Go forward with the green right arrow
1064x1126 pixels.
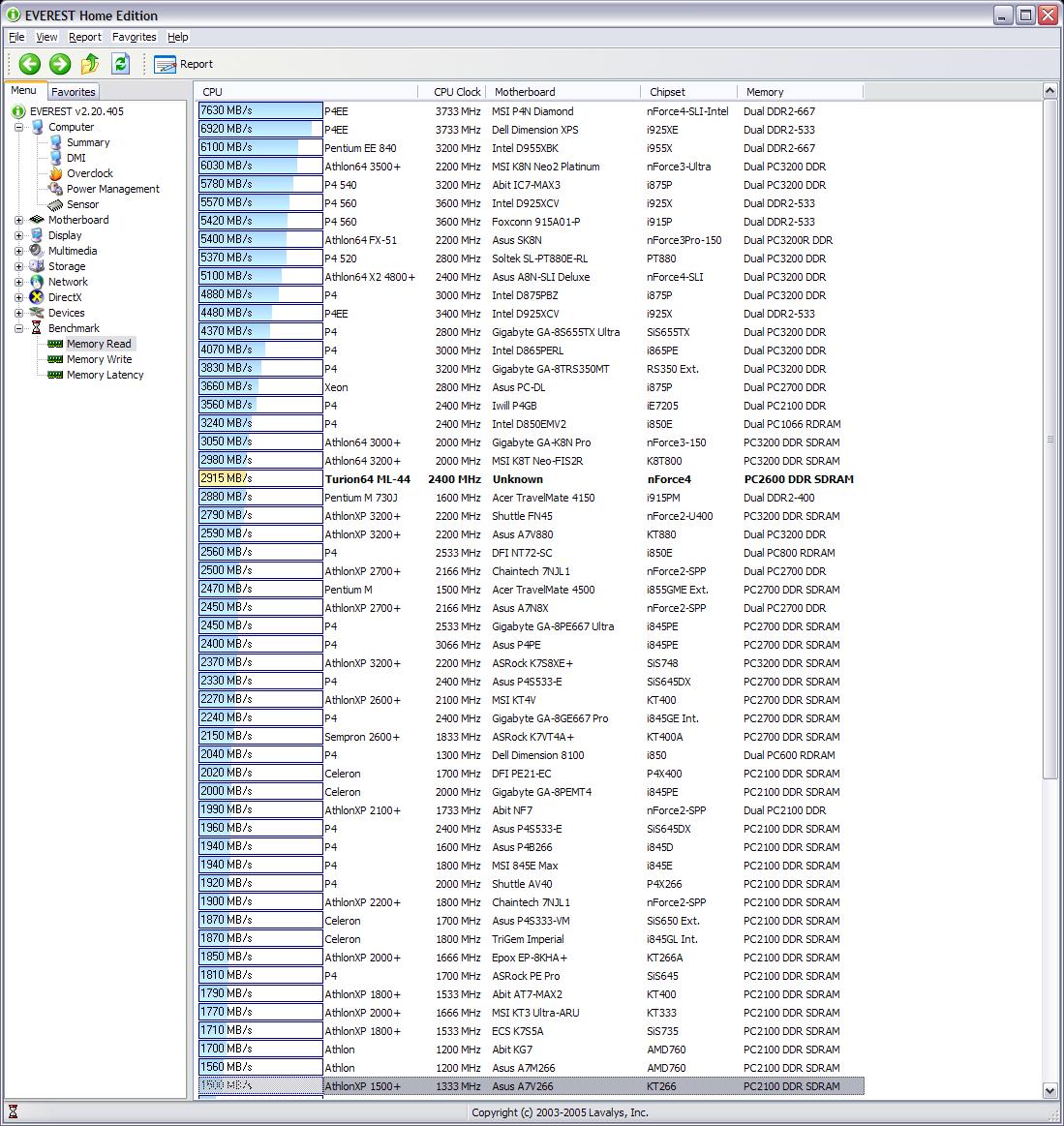tap(60, 64)
